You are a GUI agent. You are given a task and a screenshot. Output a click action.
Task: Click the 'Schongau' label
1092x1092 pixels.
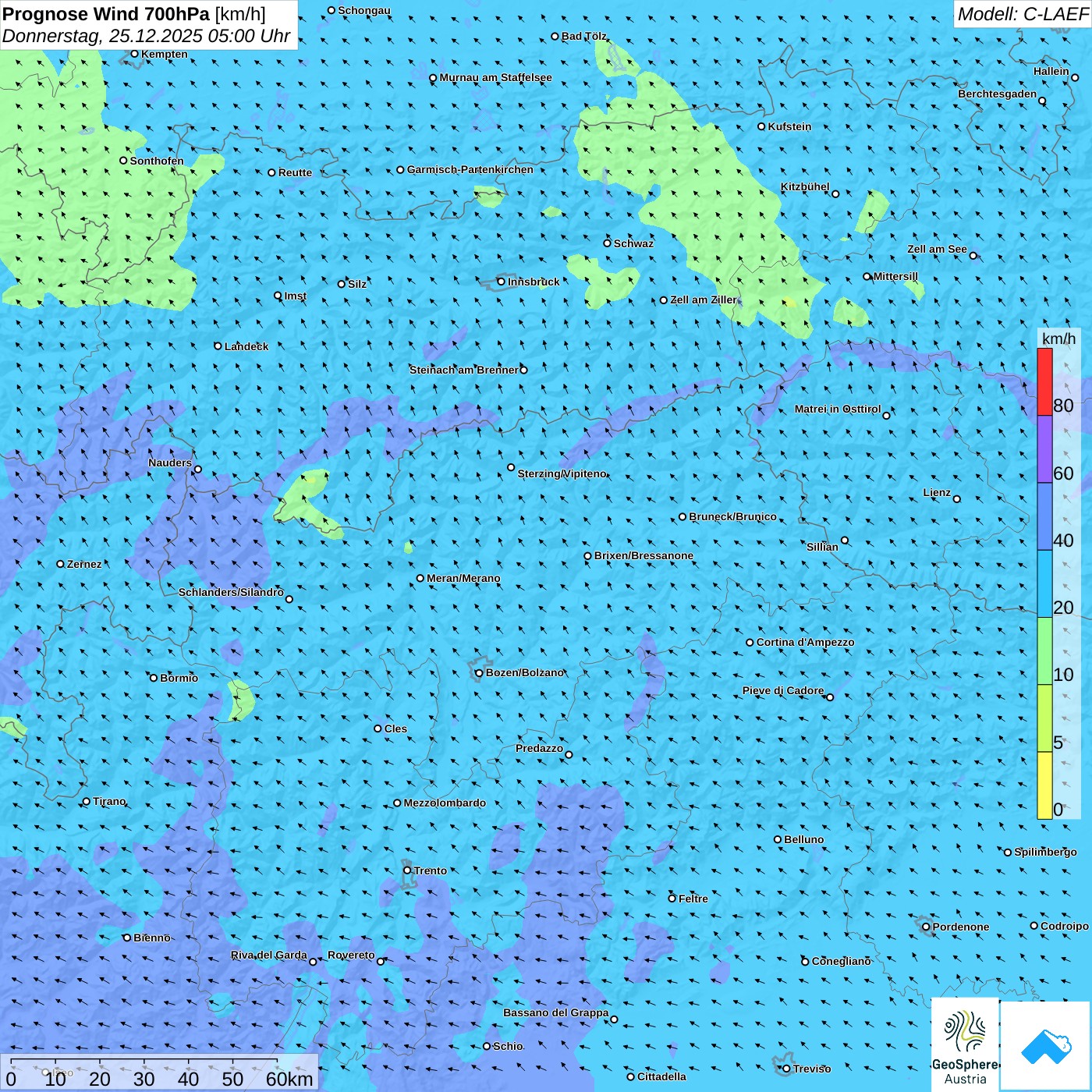click(364, 10)
